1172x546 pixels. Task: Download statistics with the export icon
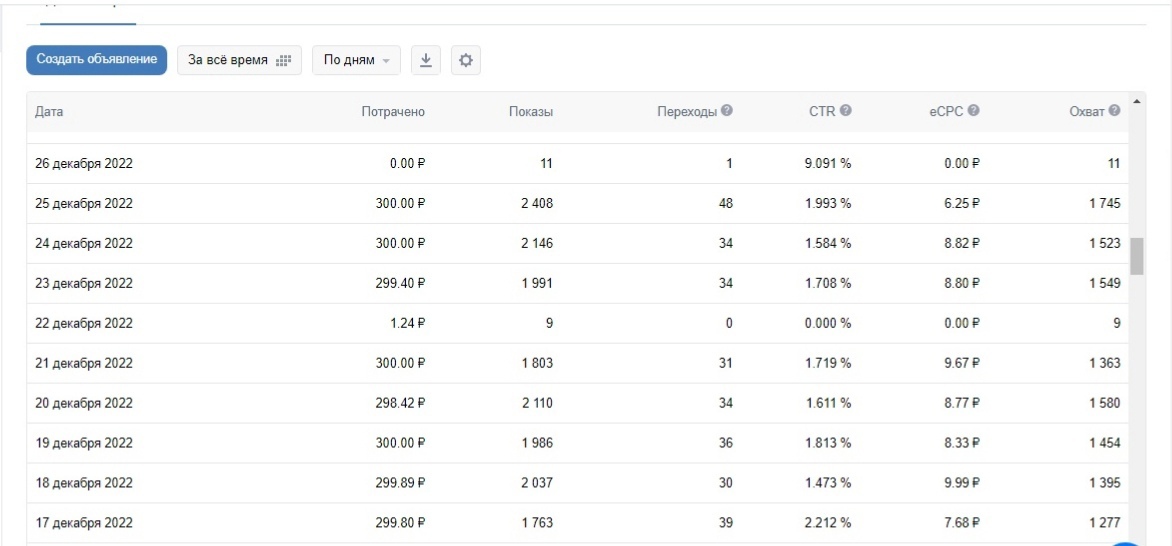[426, 61]
